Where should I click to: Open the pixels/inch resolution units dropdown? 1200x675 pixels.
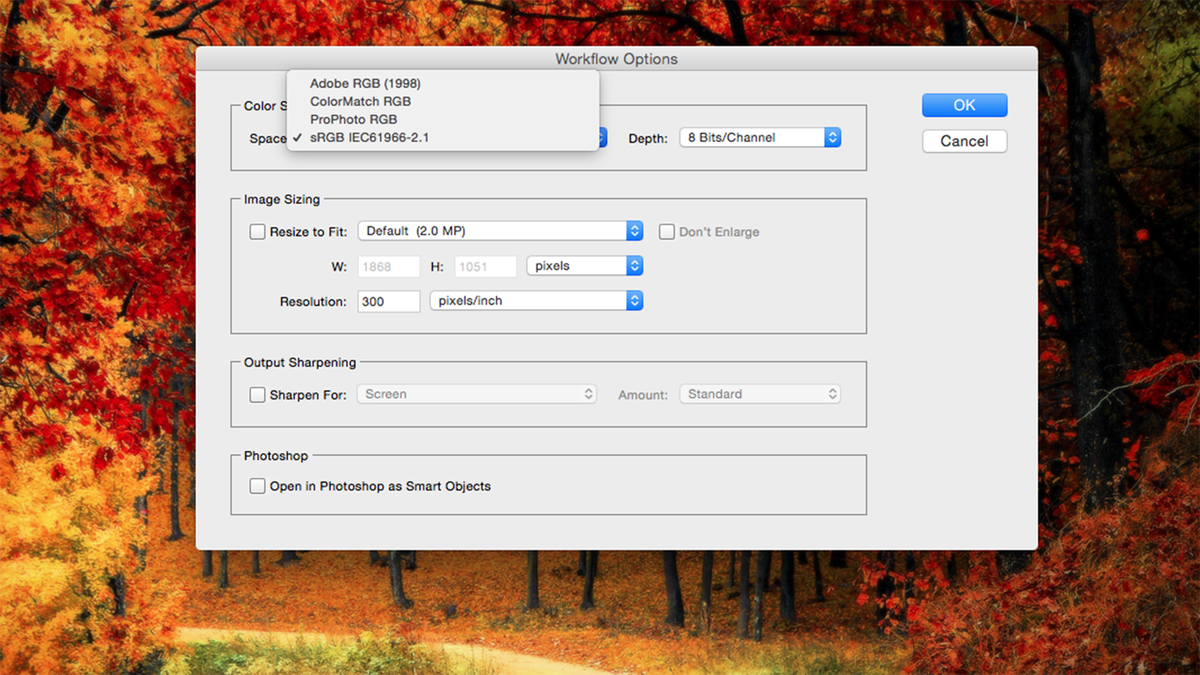[535, 300]
